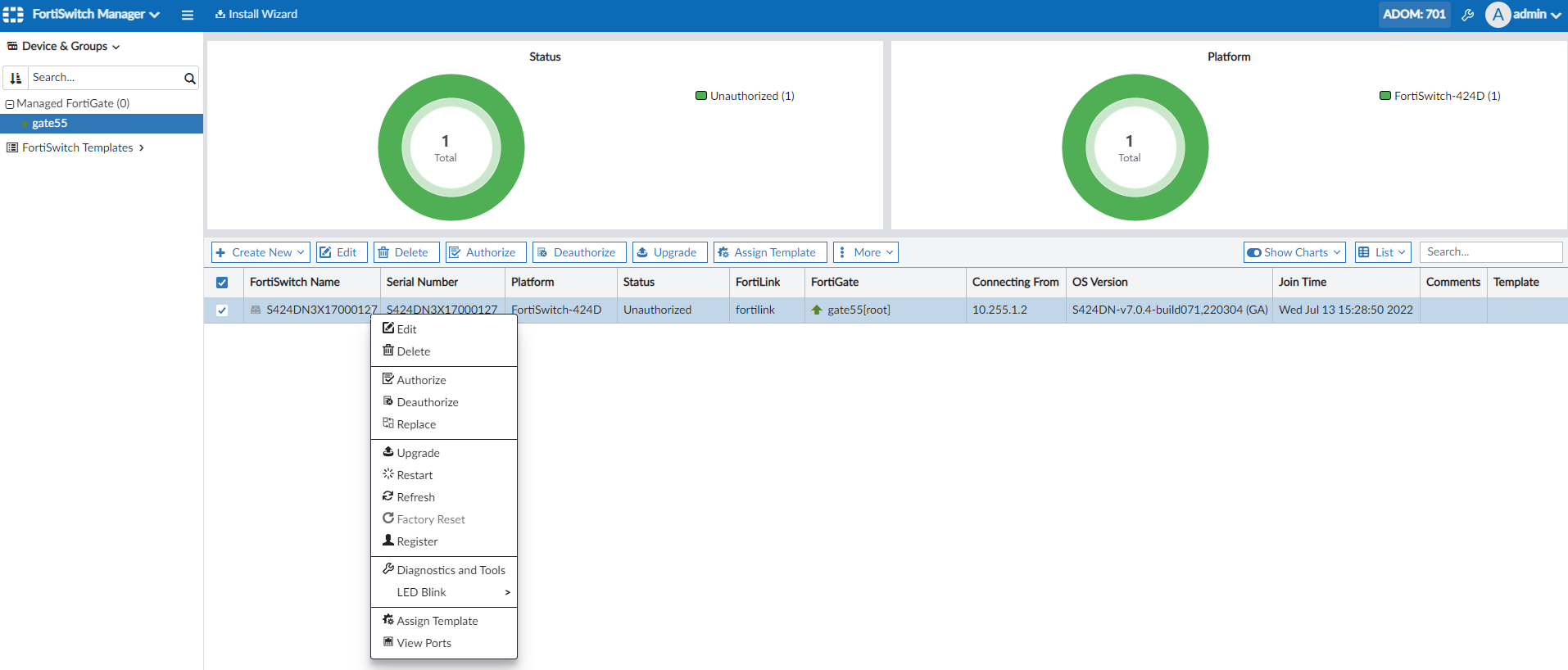The height and width of the screenshot is (670, 1568).
Task: Select Diagnostics and Tools in context menu
Action: tap(451, 570)
